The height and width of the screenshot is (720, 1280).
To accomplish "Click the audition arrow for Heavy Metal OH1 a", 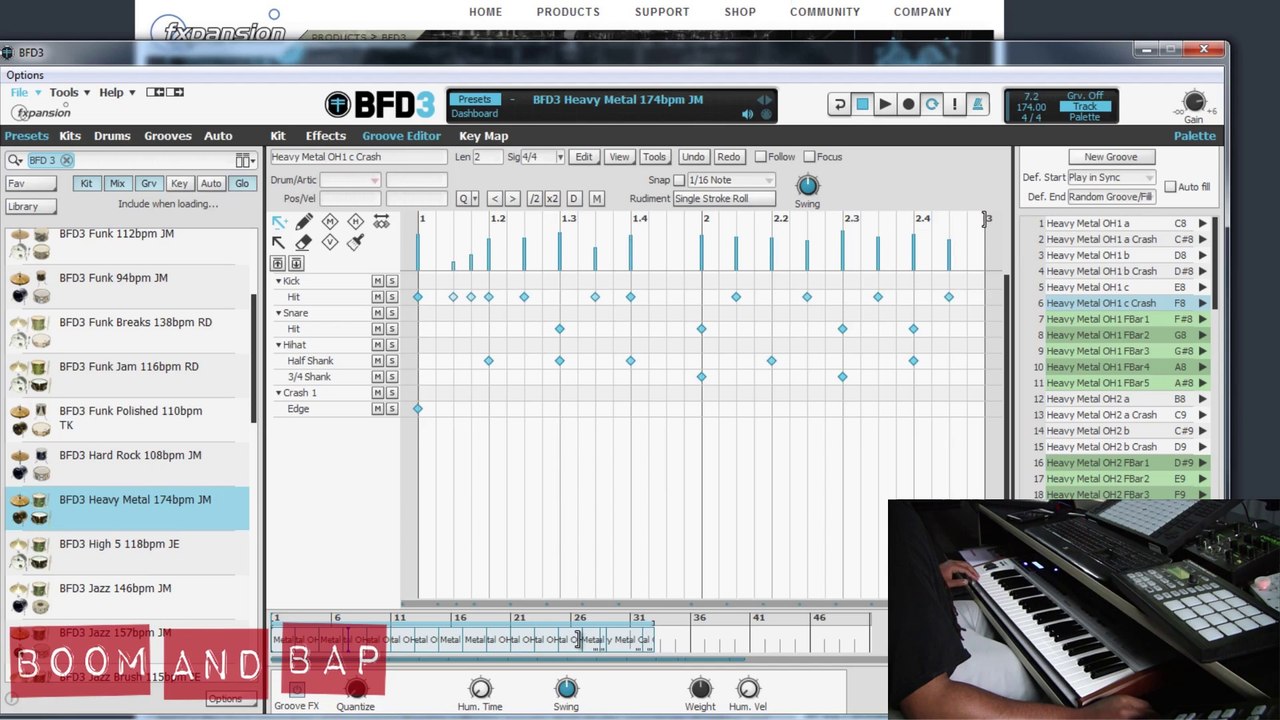I will [1202, 224].
